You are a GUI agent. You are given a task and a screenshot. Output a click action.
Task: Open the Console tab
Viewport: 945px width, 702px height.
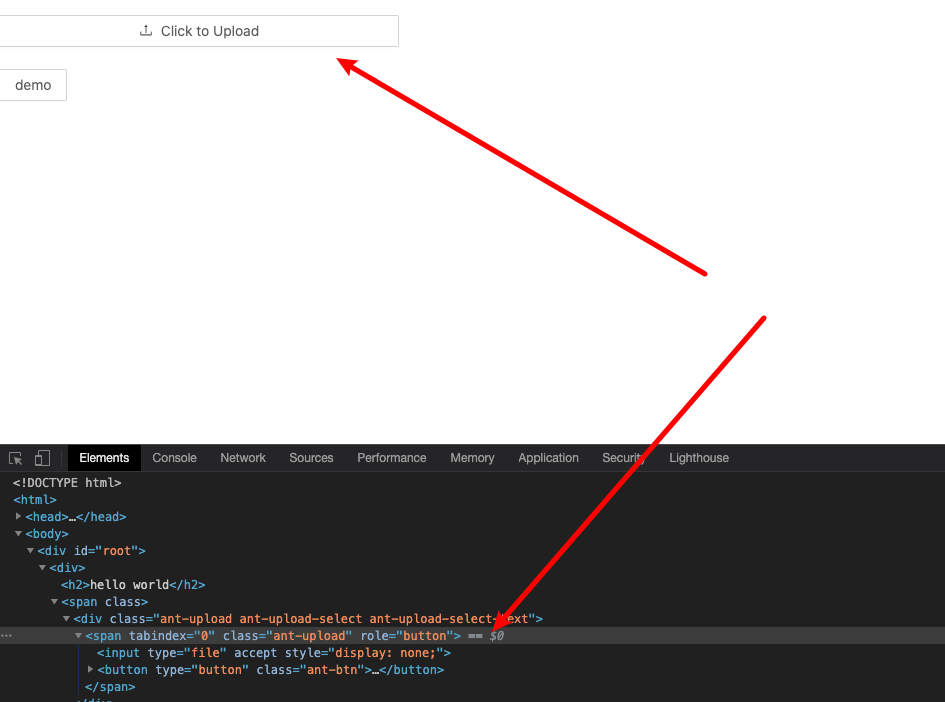click(x=174, y=458)
